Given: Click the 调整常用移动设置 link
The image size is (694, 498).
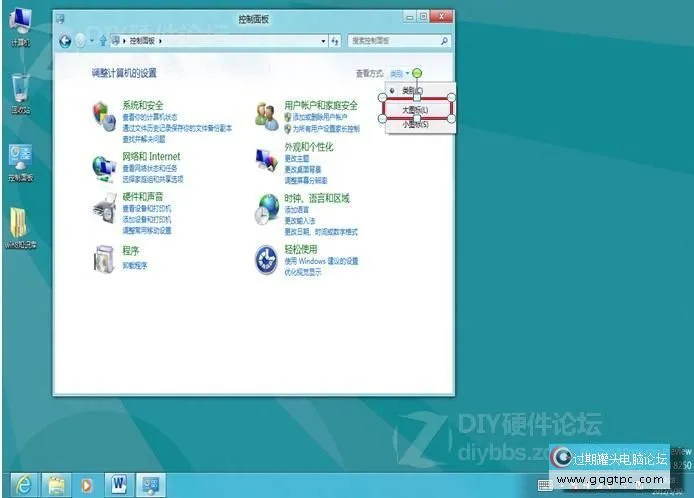Looking at the screenshot, I should point(147,231).
